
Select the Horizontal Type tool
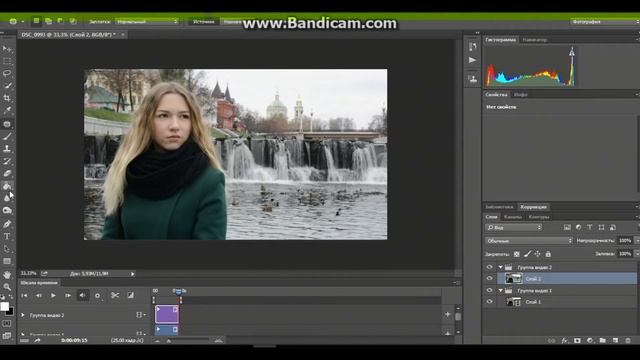pos(7,236)
